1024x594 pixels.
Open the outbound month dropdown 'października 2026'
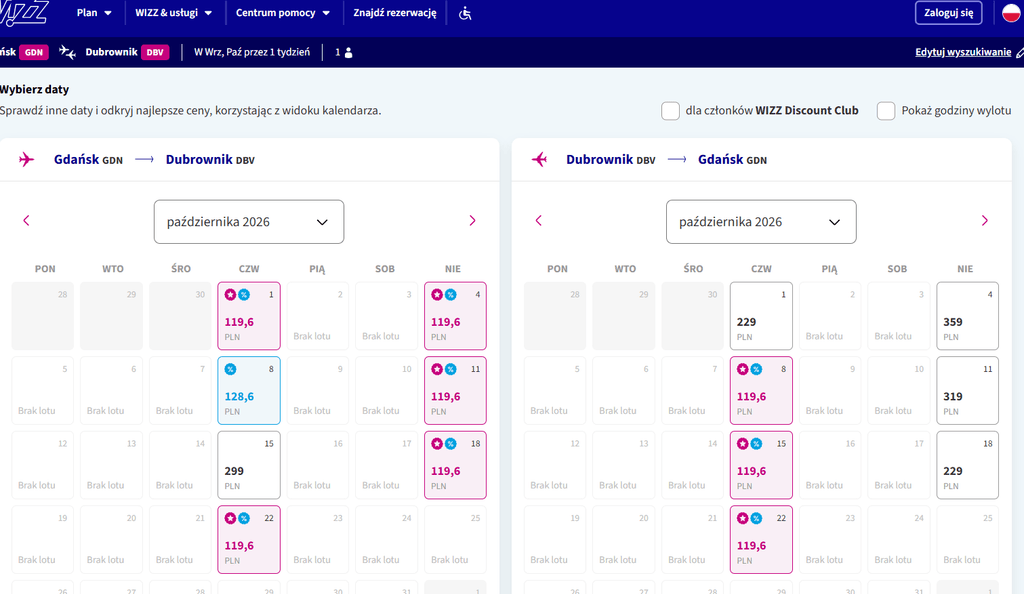coord(249,222)
